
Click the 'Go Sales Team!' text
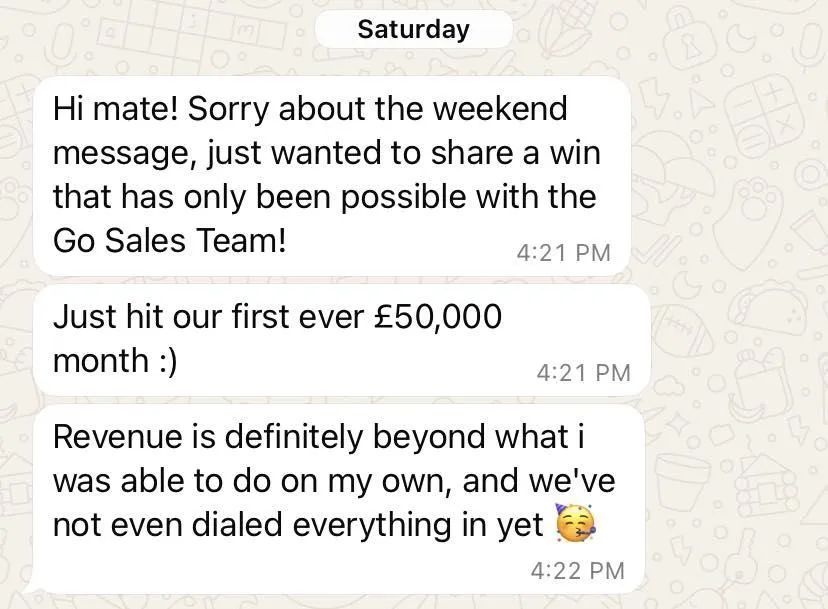170,241
